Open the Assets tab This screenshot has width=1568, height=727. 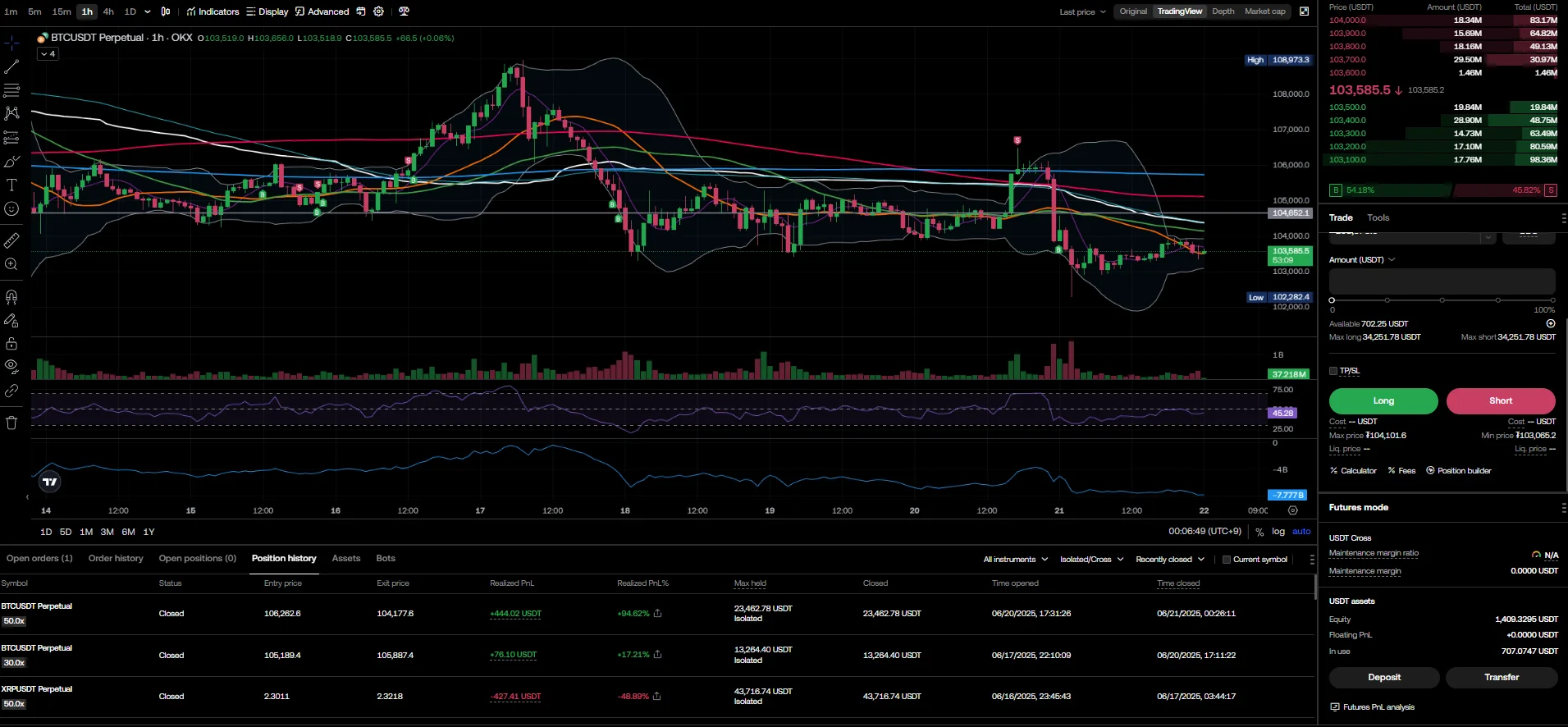tap(346, 559)
